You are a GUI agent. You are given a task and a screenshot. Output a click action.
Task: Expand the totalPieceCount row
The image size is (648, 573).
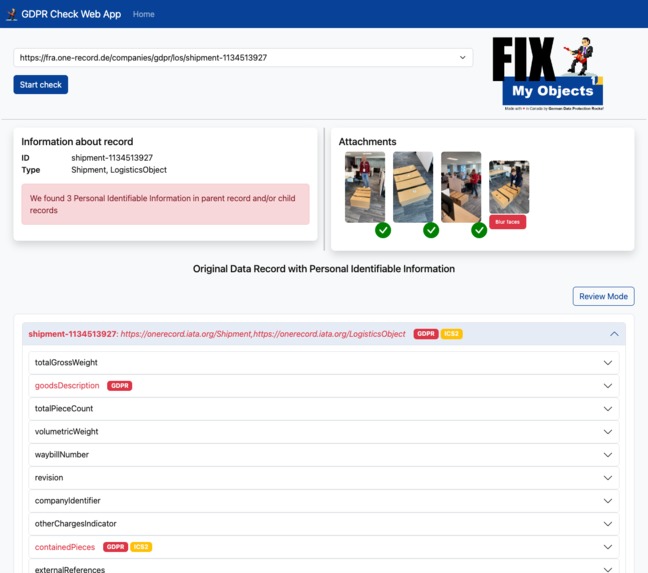324,409
